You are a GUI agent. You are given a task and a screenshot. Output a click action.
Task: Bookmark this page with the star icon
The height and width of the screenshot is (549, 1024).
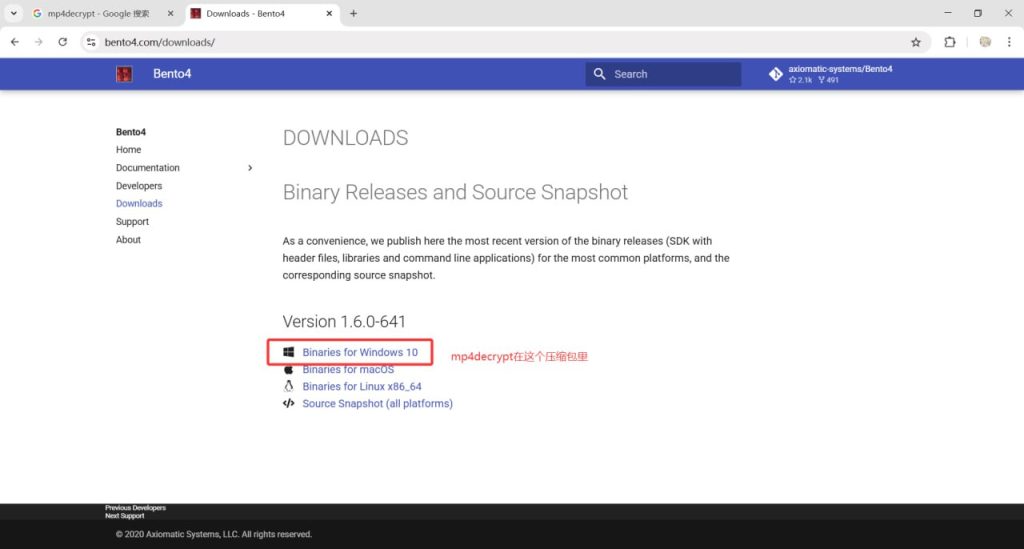[916, 42]
